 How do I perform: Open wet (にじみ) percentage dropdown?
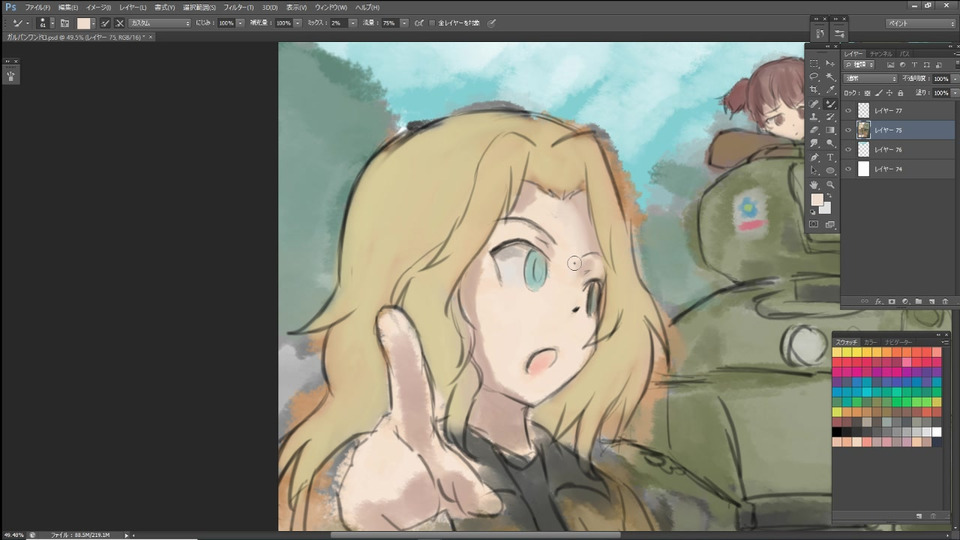pyautogui.click(x=240, y=23)
